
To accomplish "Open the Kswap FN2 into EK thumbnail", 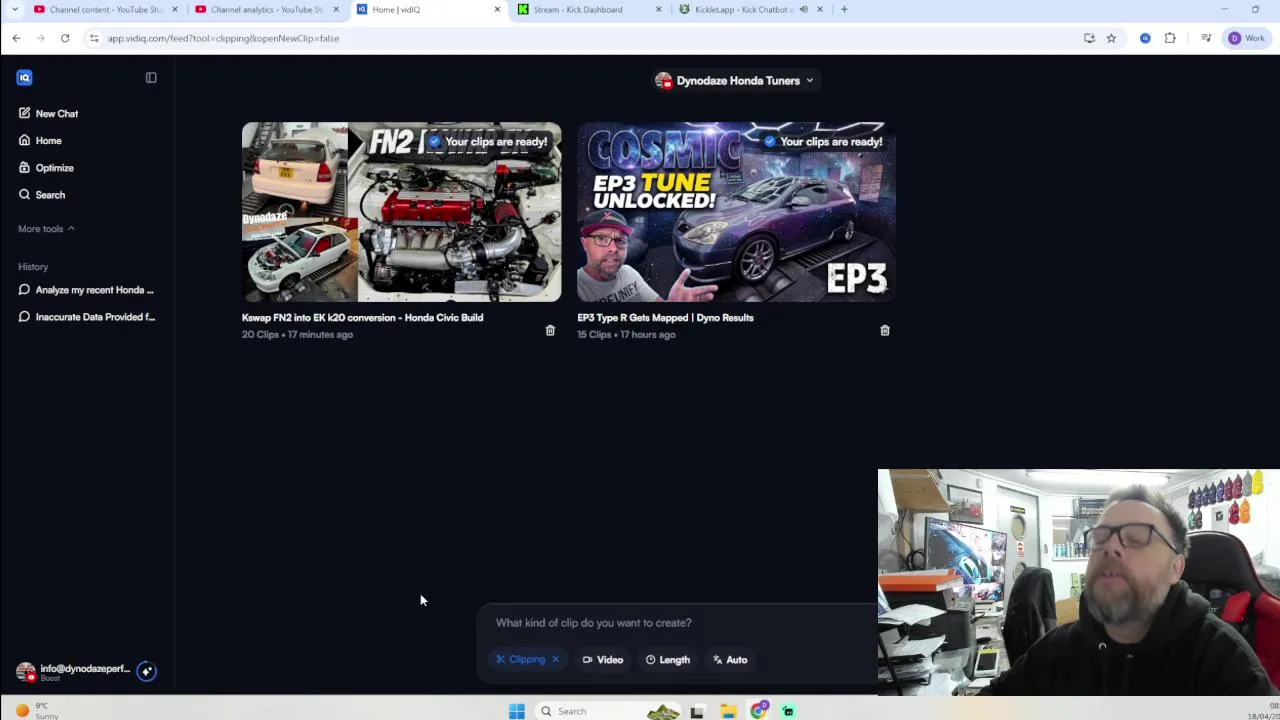I will coord(401,212).
